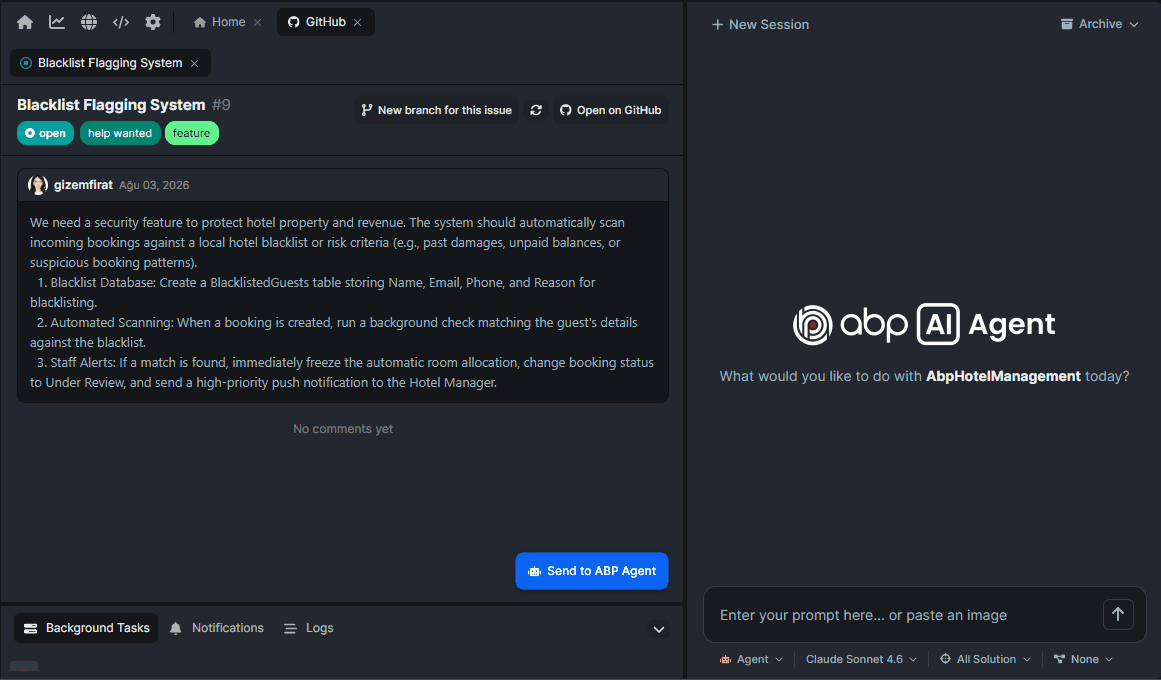Expand the Archive dropdown
Image resolution: width=1161 pixels, height=680 pixels.
point(1100,24)
